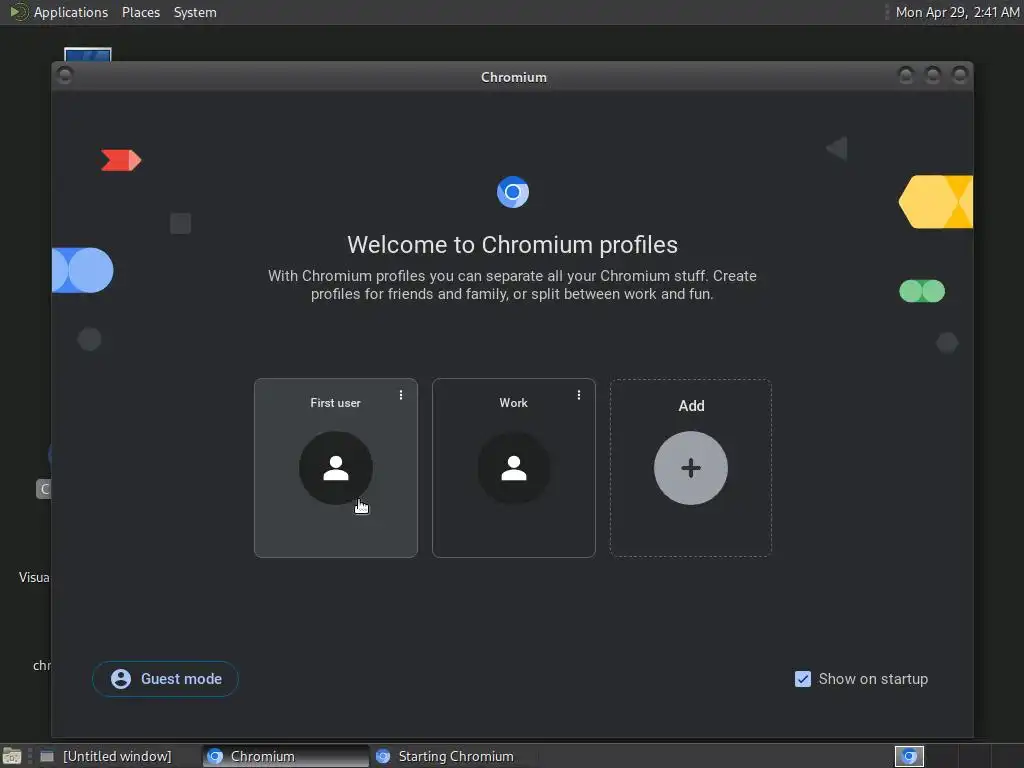Click 'Welcome to Chromium profiles' heading

(513, 245)
